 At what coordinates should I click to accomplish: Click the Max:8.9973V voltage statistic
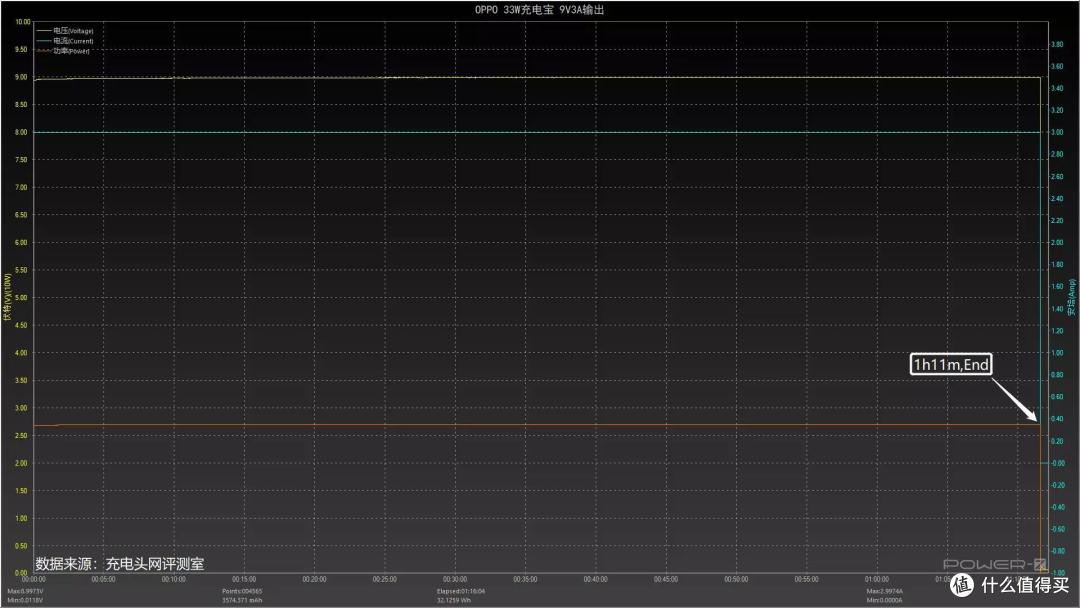[25, 591]
